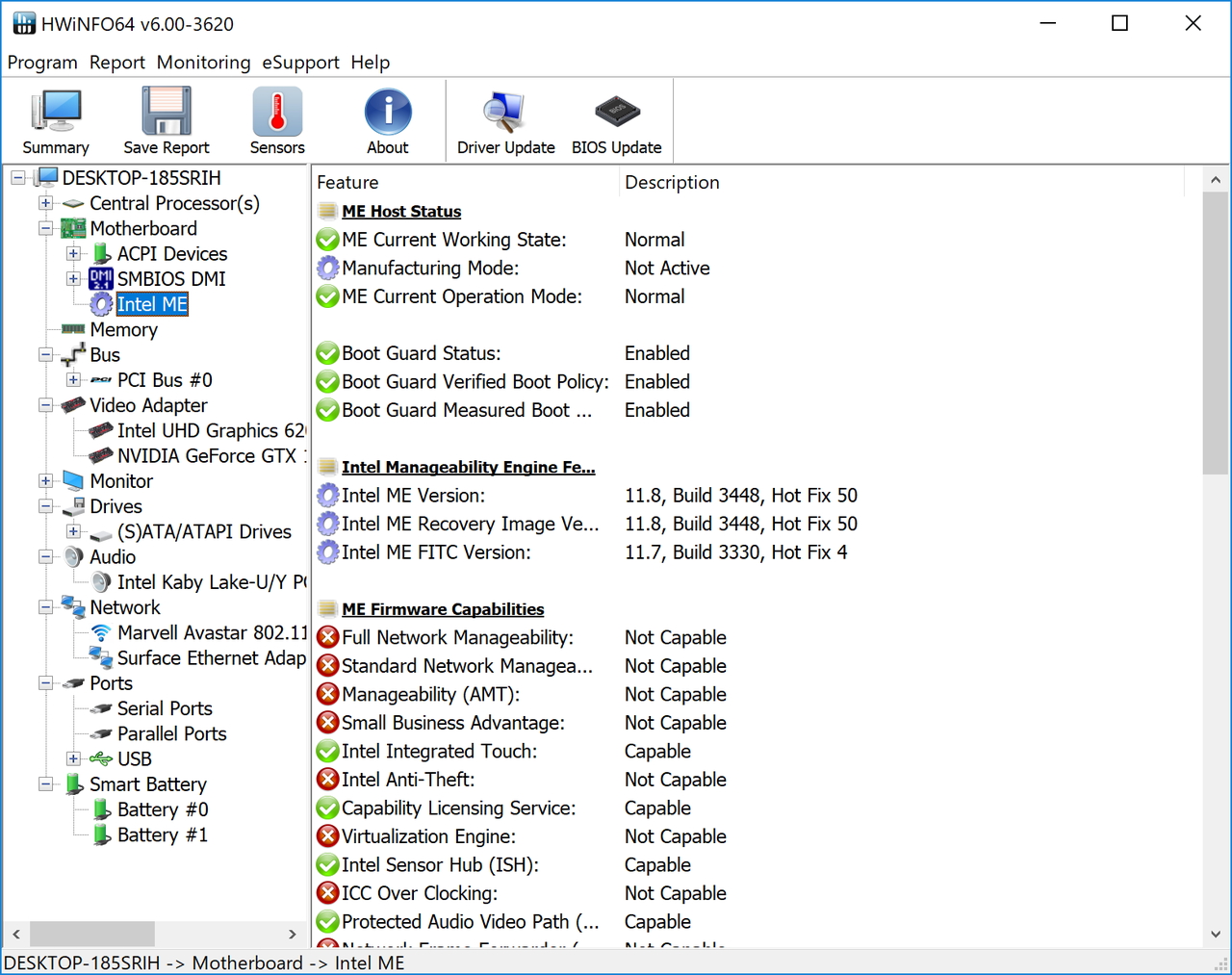
Task: Collapse the DESKTOP-185SRIH root node
Action: 18,178
